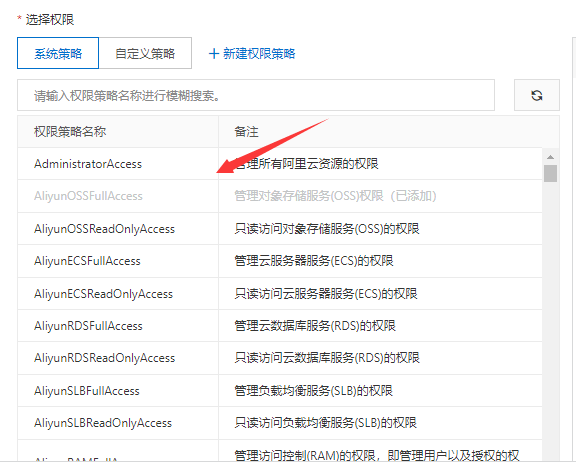
Task: Select the AliyunECSFullAccess policy
Action: coord(87,261)
